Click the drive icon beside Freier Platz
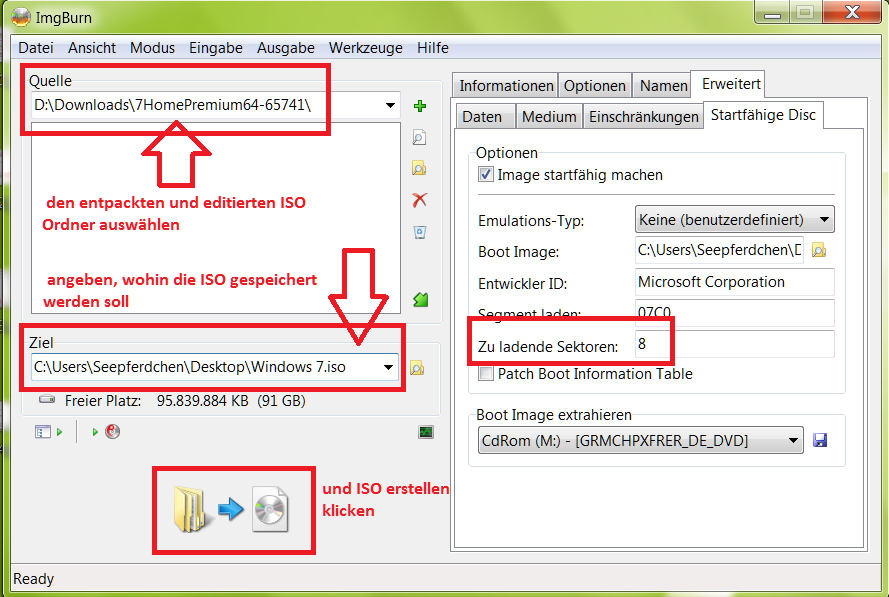This screenshot has height=597, width=889. [x=47, y=399]
